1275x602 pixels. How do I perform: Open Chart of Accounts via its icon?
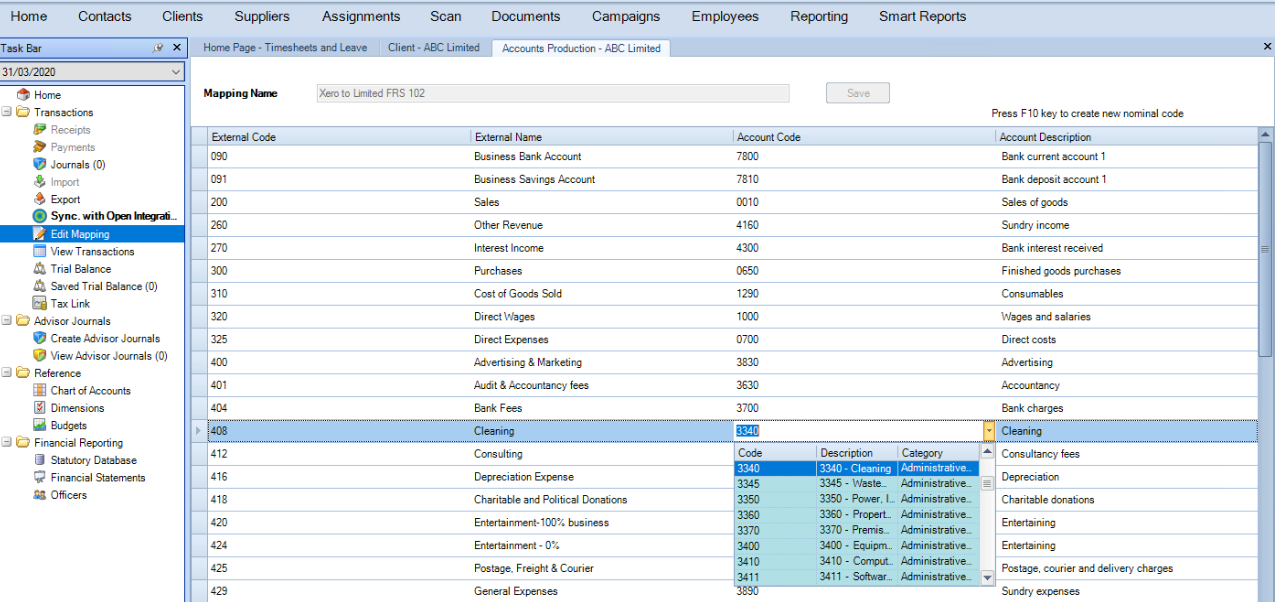[40, 390]
